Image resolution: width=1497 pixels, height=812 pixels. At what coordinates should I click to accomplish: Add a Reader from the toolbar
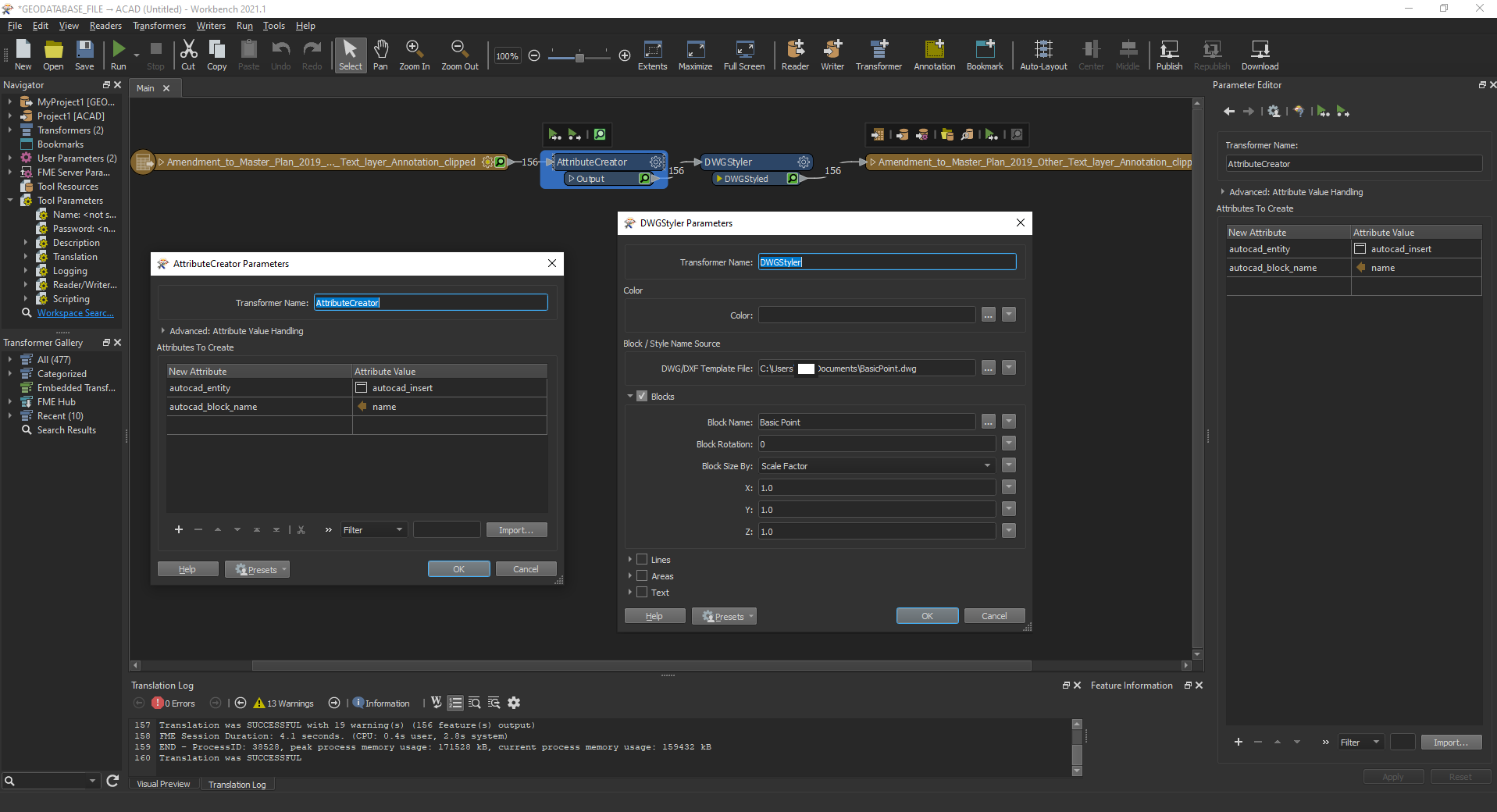click(x=795, y=51)
